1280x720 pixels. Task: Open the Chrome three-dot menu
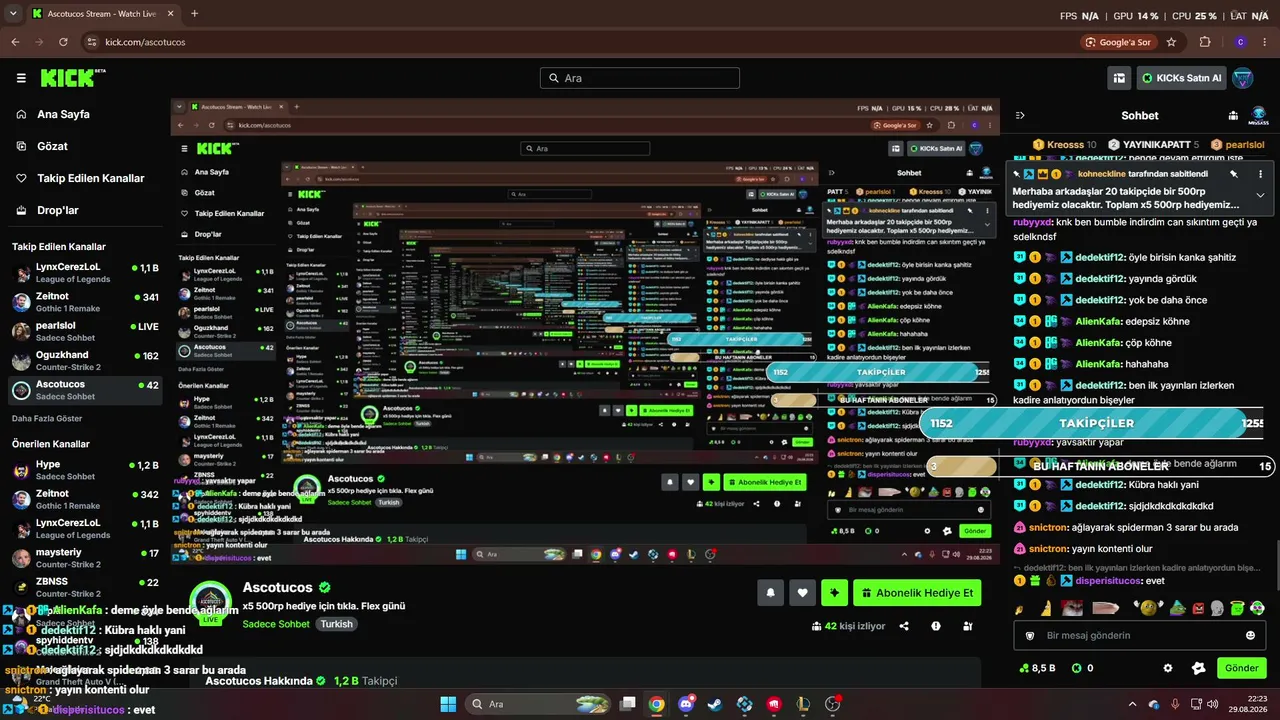1266,42
